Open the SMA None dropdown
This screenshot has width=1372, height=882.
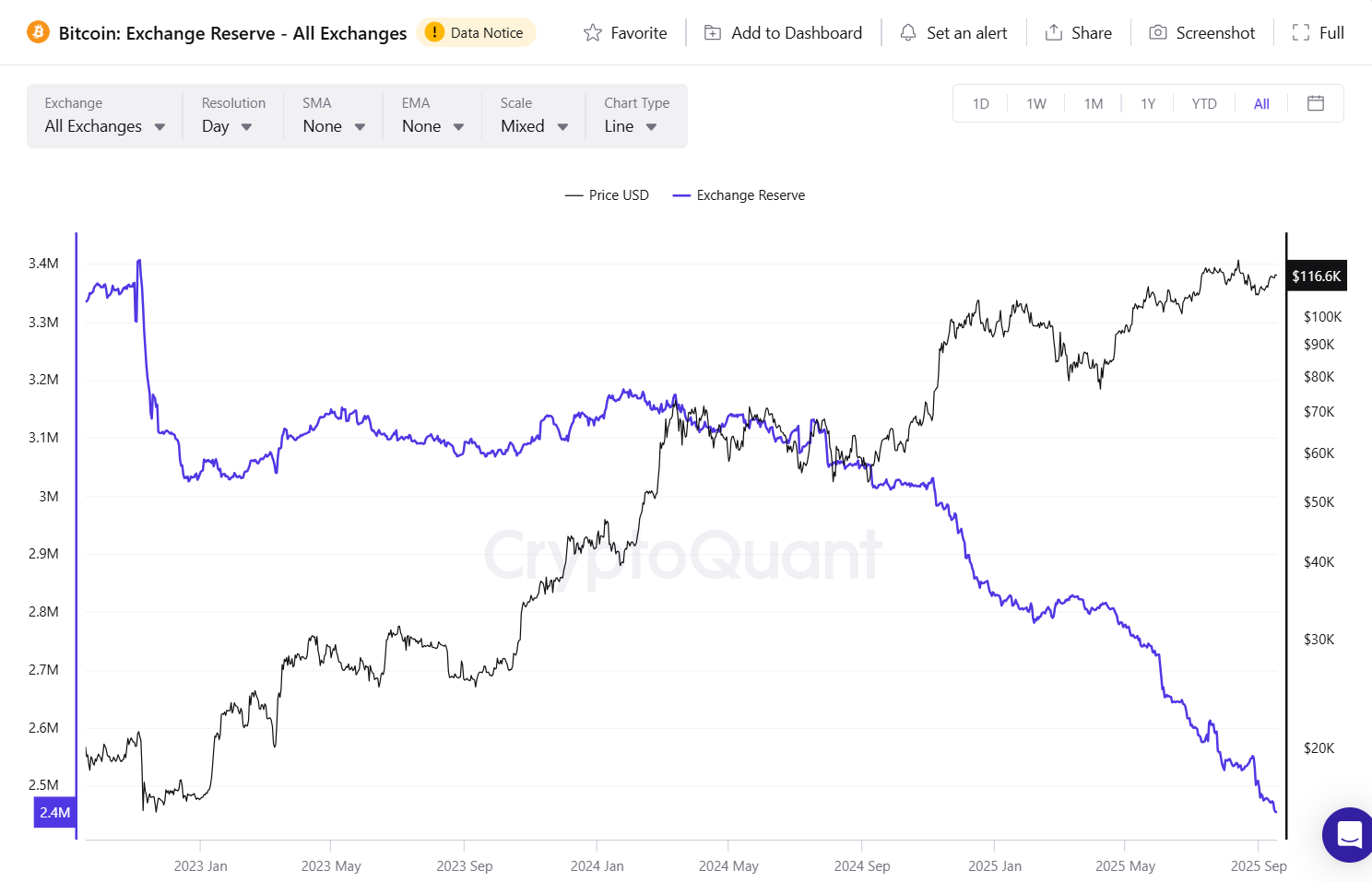pos(334,126)
